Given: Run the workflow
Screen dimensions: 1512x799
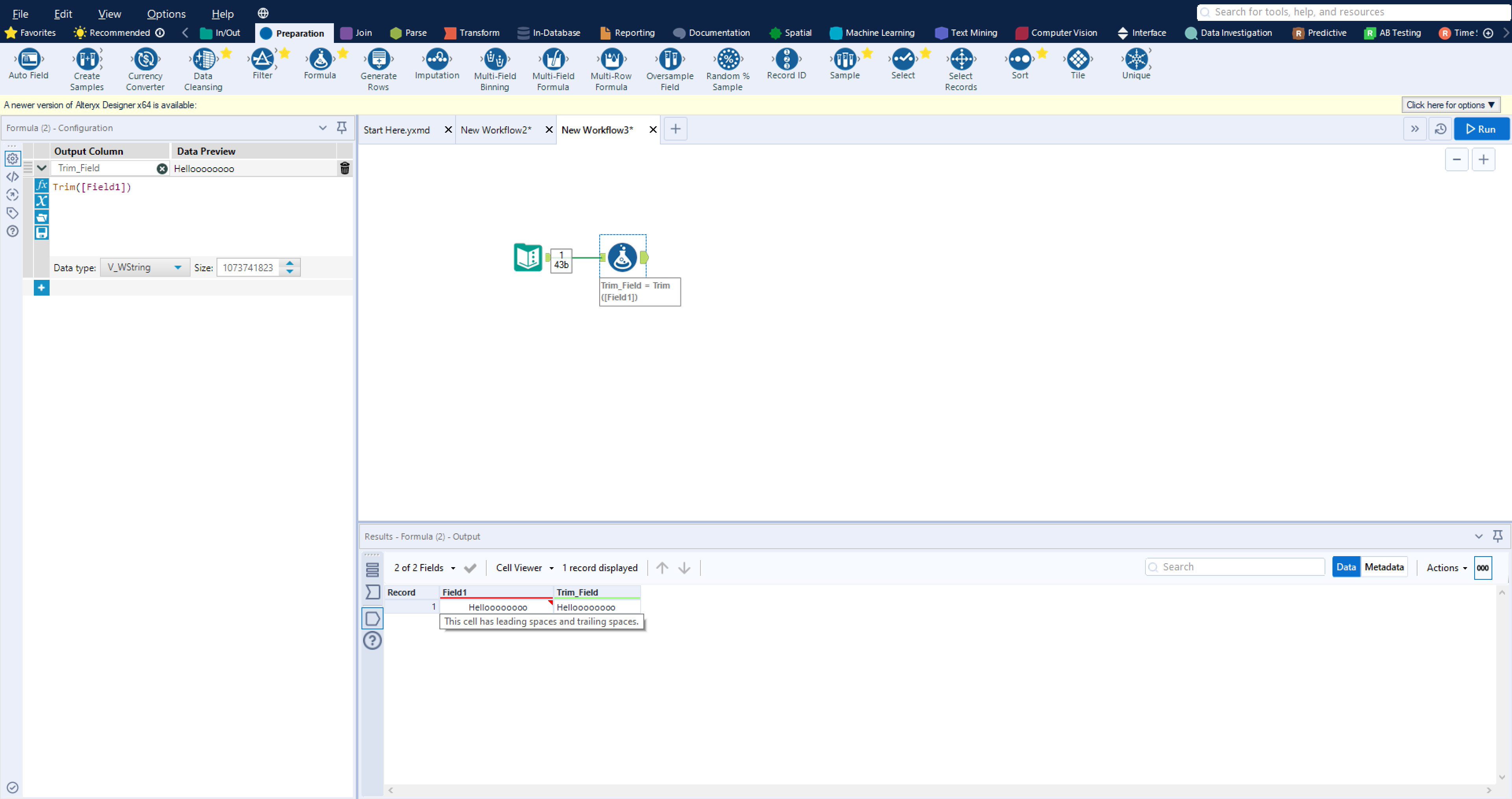Looking at the screenshot, I should (x=1481, y=128).
